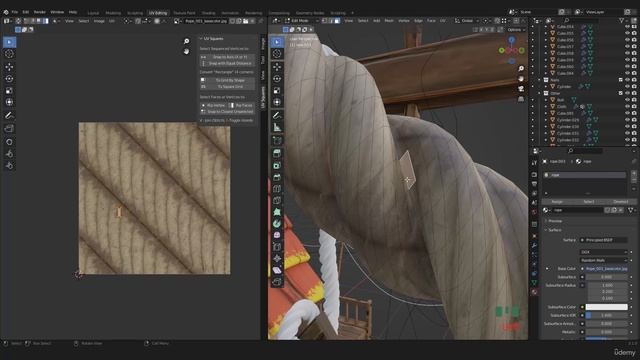This screenshot has height=360, width=640.
Task: Select the Inset Faces tool
Action: coord(277,165)
